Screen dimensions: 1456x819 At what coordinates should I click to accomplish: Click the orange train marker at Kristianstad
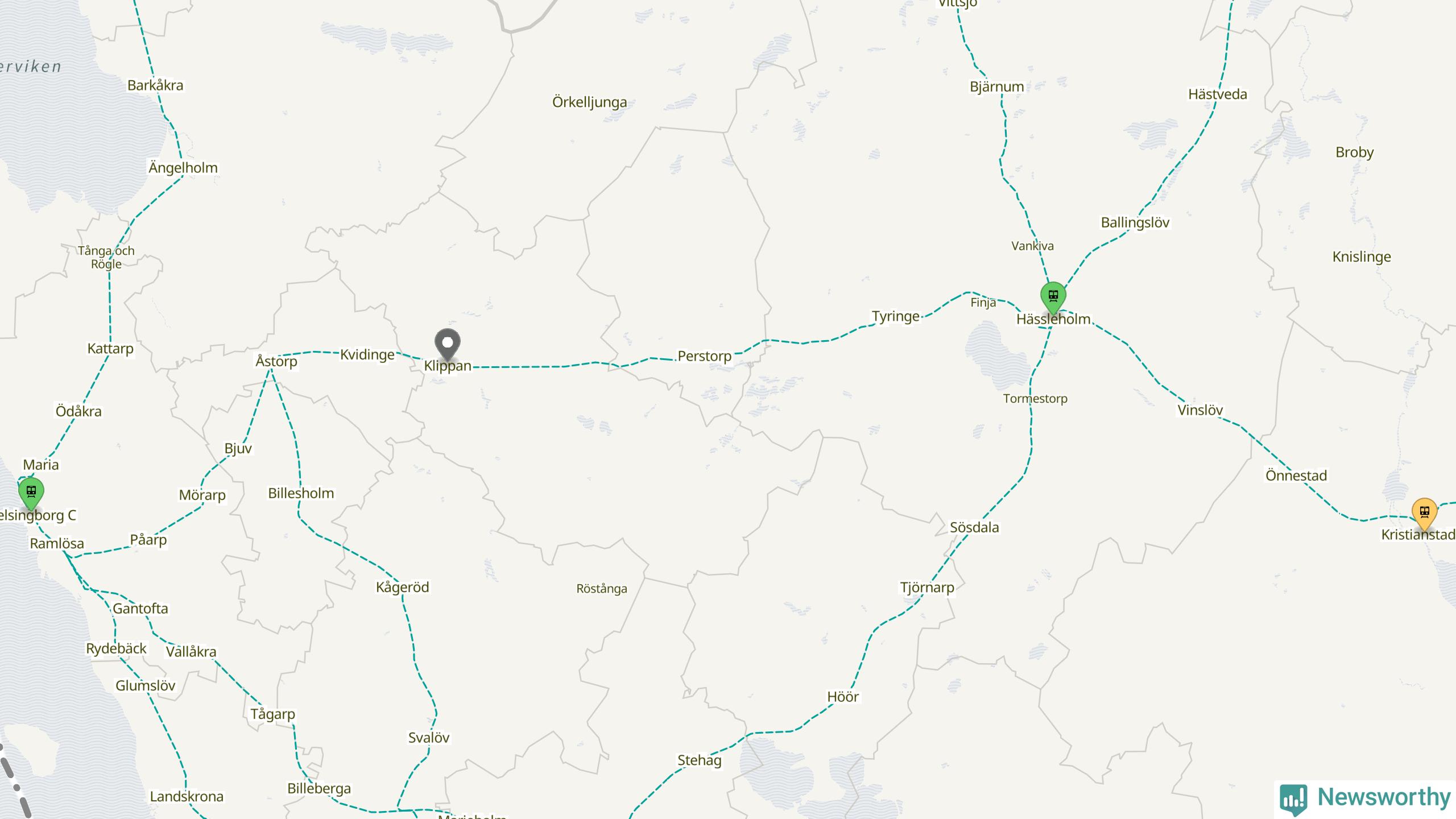(x=1424, y=514)
